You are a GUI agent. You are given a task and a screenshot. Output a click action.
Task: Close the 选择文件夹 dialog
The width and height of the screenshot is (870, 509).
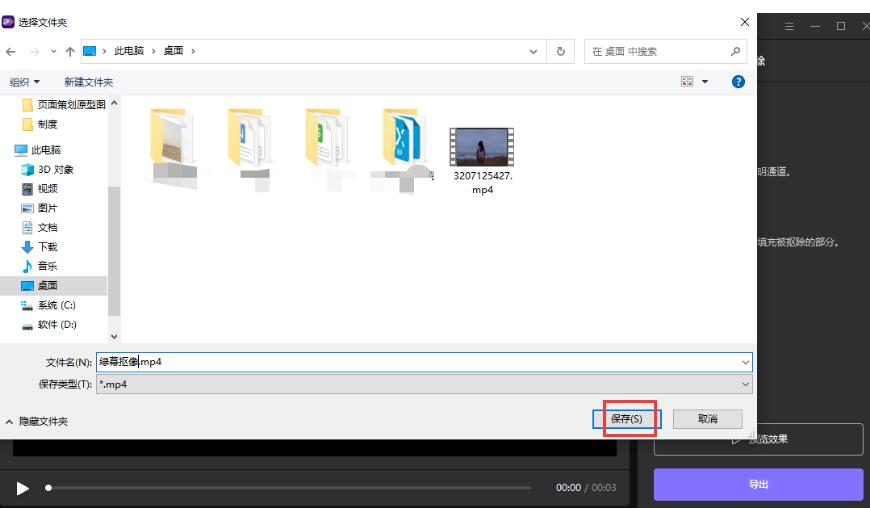(x=745, y=22)
